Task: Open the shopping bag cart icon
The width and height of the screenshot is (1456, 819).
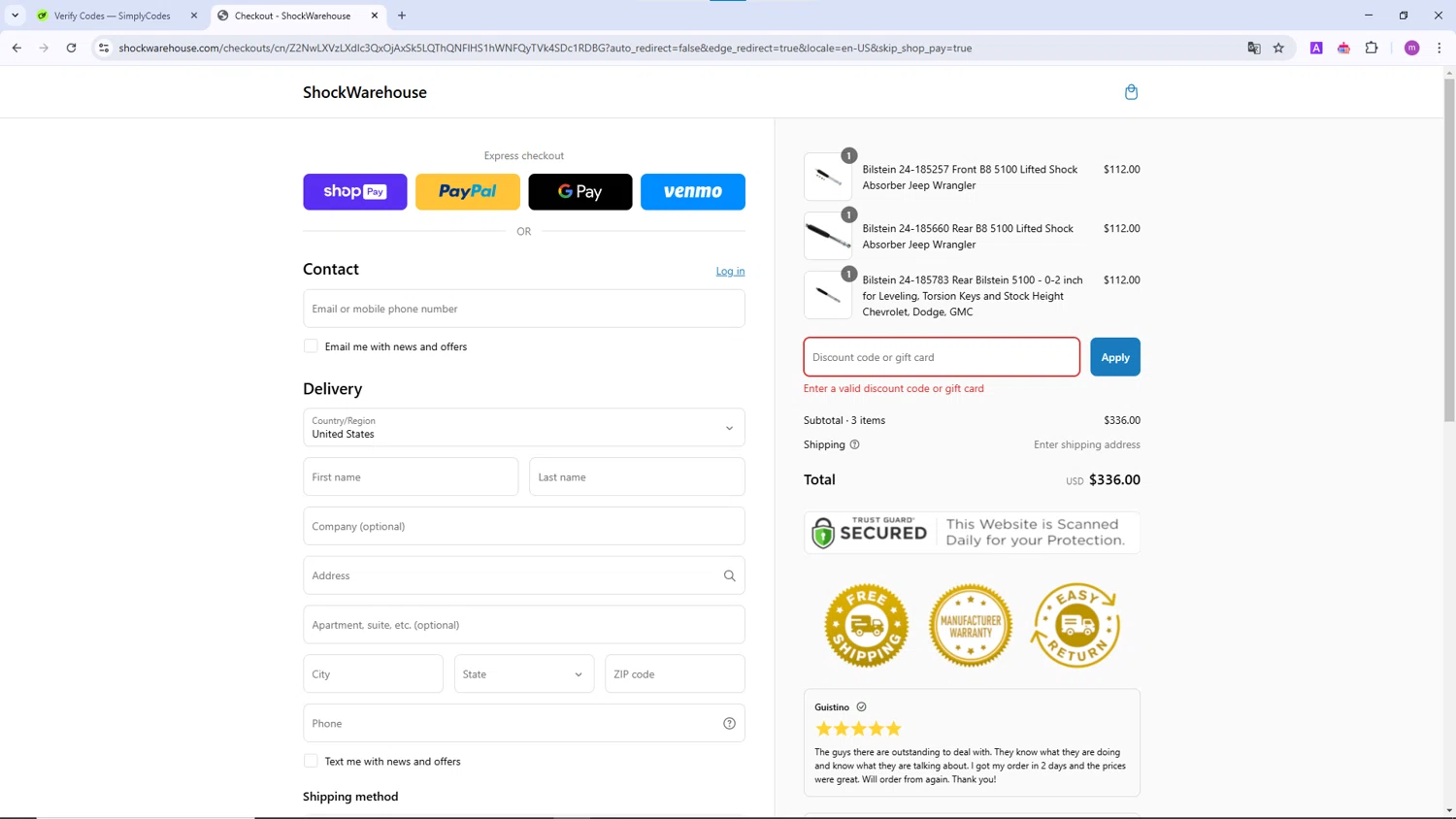Action: (1131, 92)
